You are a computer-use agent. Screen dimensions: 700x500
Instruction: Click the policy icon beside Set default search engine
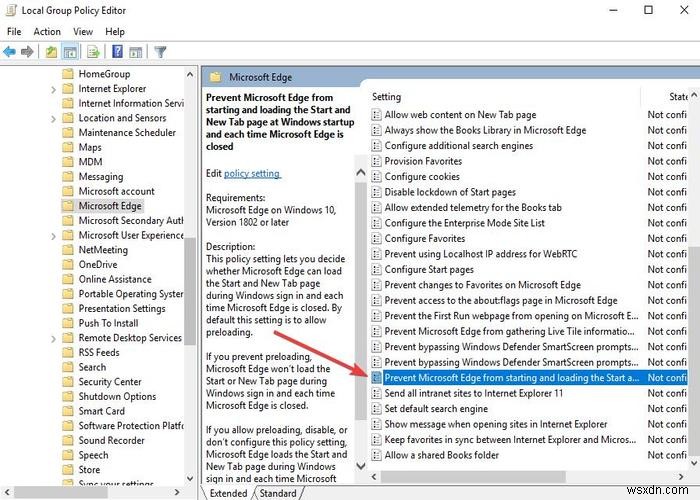coord(376,408)
